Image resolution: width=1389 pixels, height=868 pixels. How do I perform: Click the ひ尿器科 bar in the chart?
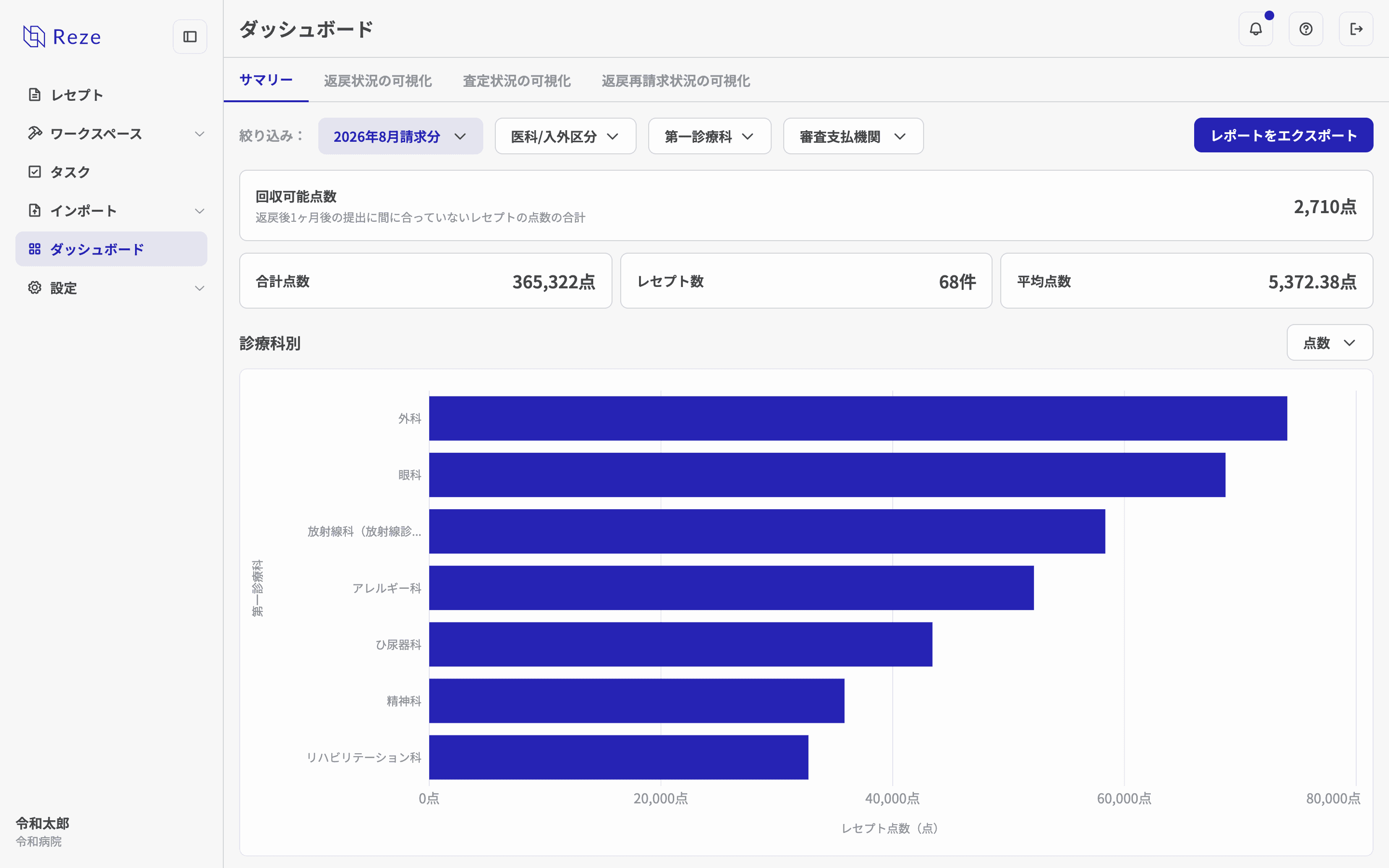680,644
